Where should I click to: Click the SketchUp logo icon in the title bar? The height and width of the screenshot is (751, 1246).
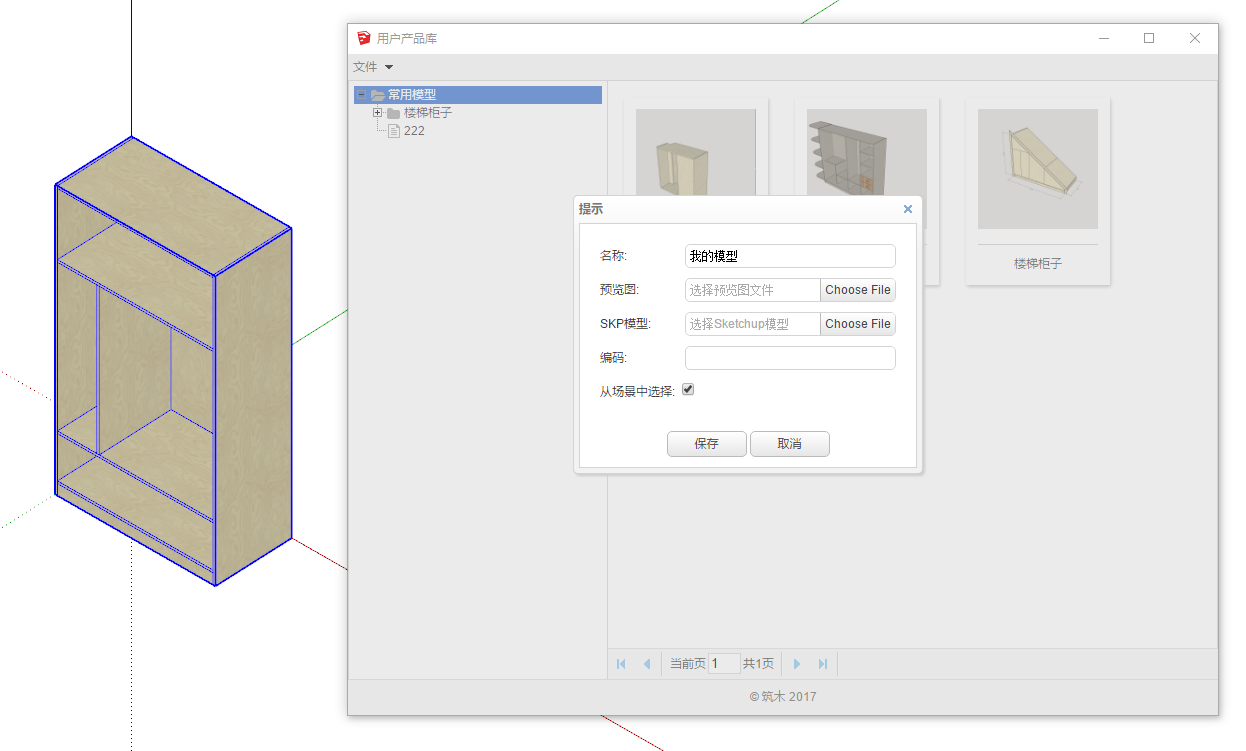[x=362, y=38]
